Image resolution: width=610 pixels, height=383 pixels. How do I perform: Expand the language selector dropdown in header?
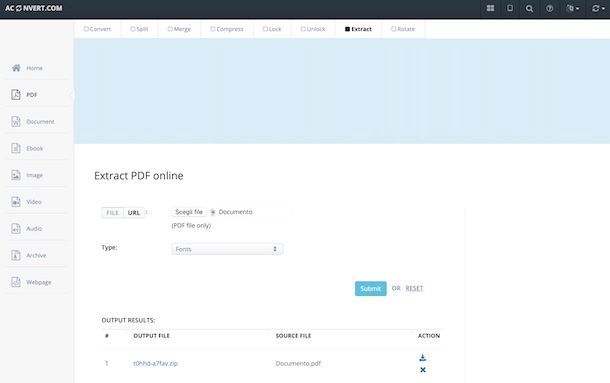(x=572, y=8)
